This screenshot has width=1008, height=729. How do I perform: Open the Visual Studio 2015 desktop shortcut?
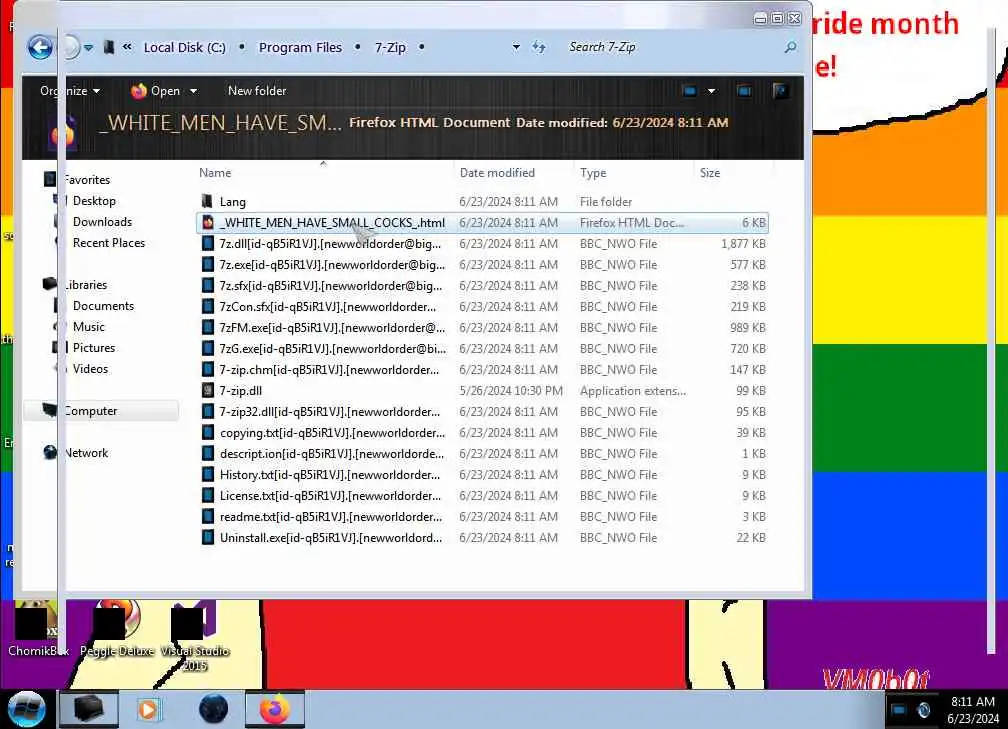(194, 636)
